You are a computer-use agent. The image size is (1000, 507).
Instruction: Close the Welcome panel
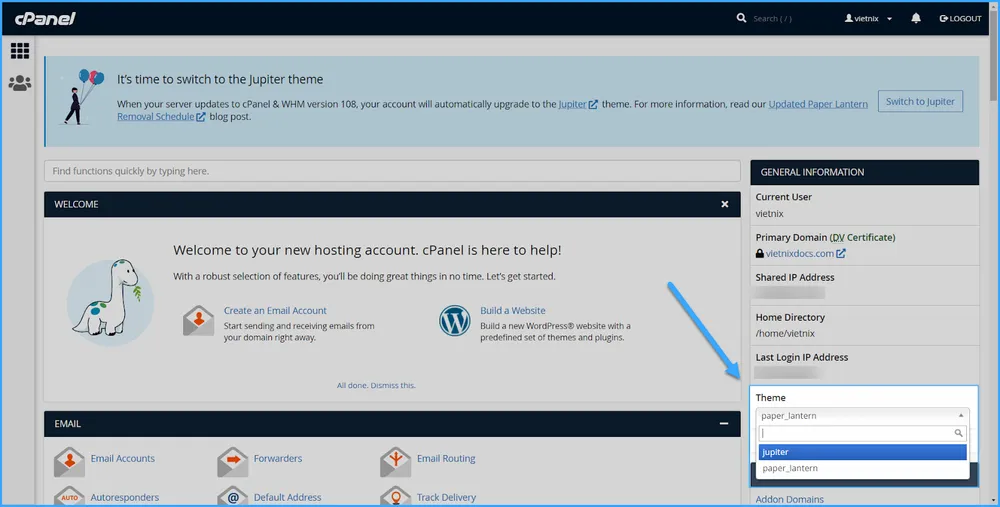pos(725,204)
